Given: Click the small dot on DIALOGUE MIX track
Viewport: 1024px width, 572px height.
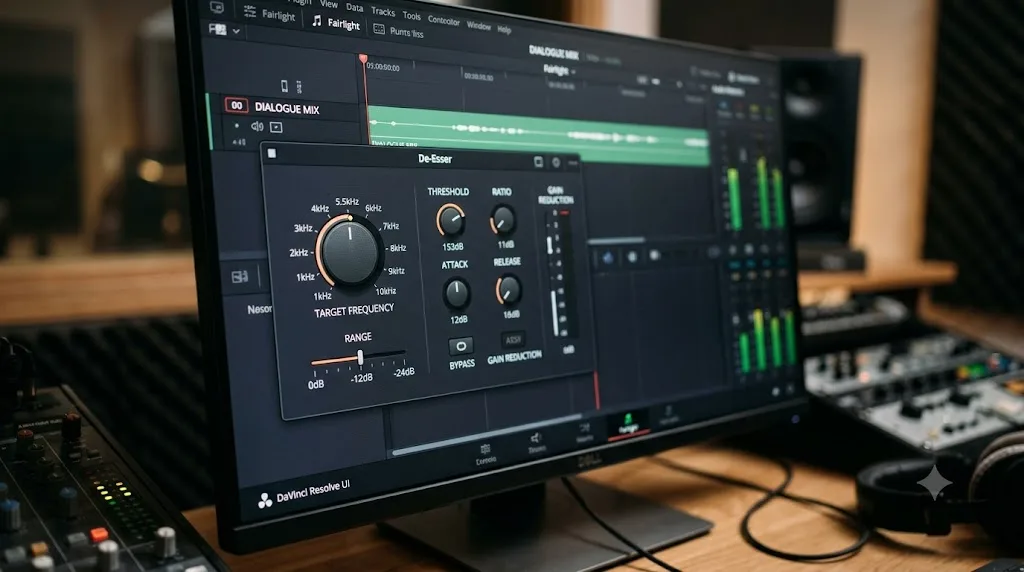Looking at the screenshot, I should pos(236,125).
